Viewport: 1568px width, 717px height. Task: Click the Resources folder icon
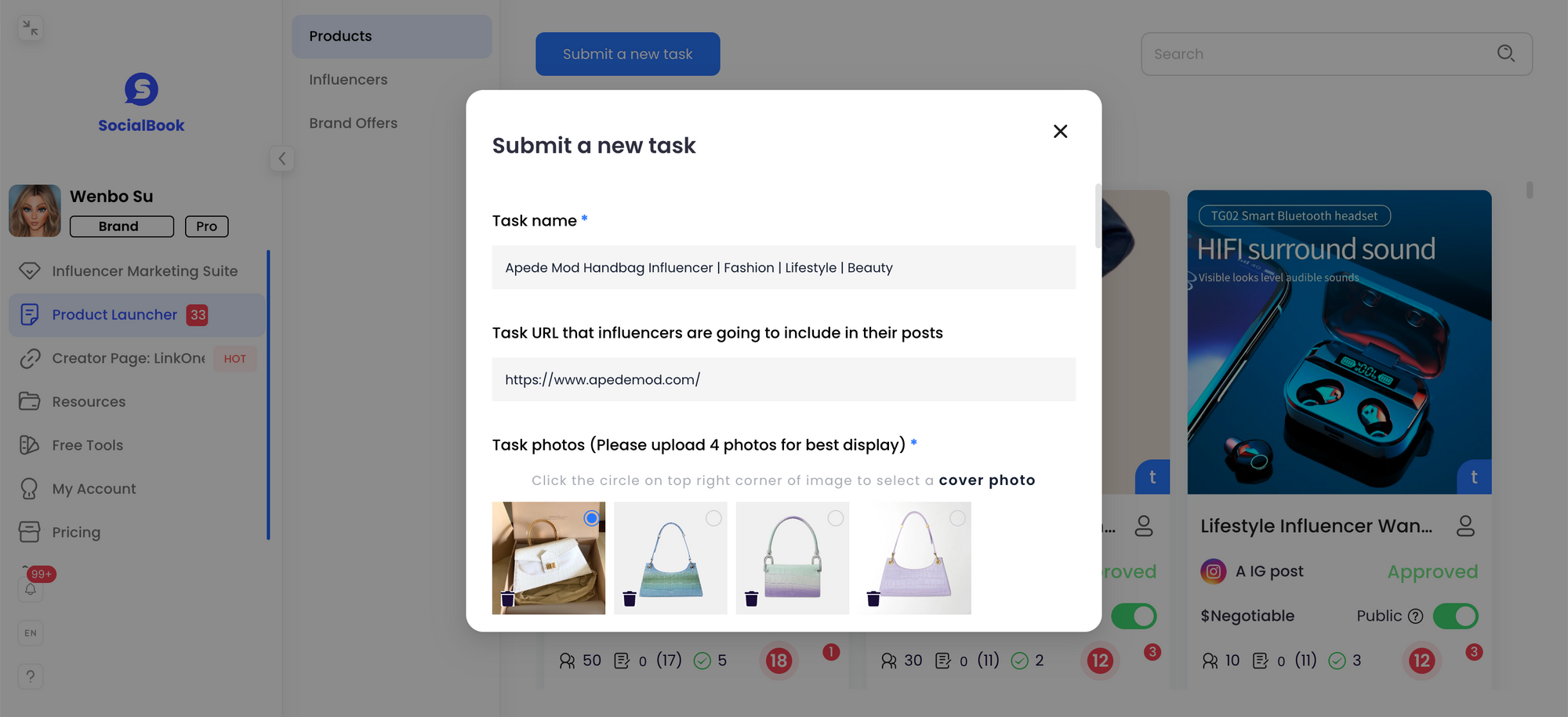coord(29,401)
